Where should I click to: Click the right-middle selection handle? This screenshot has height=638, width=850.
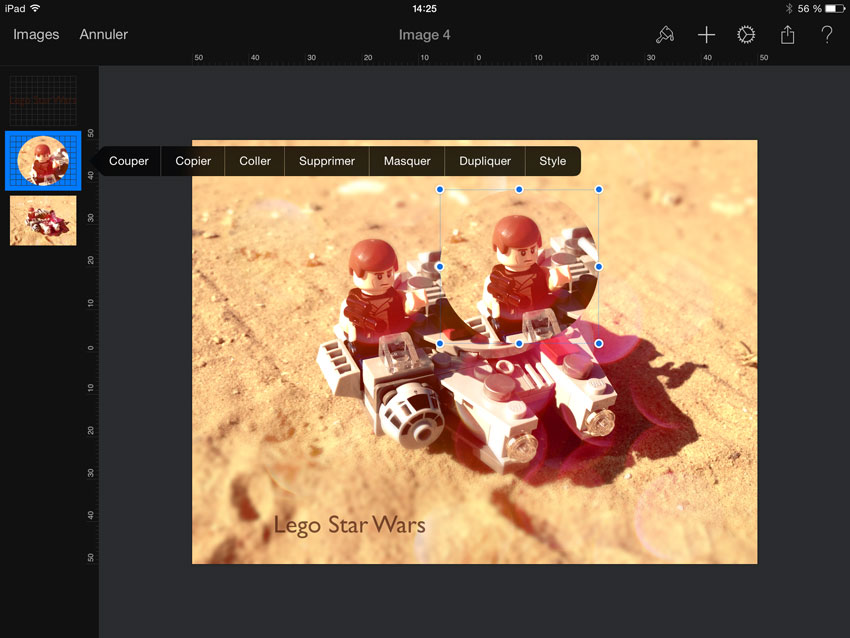(598, 267)
